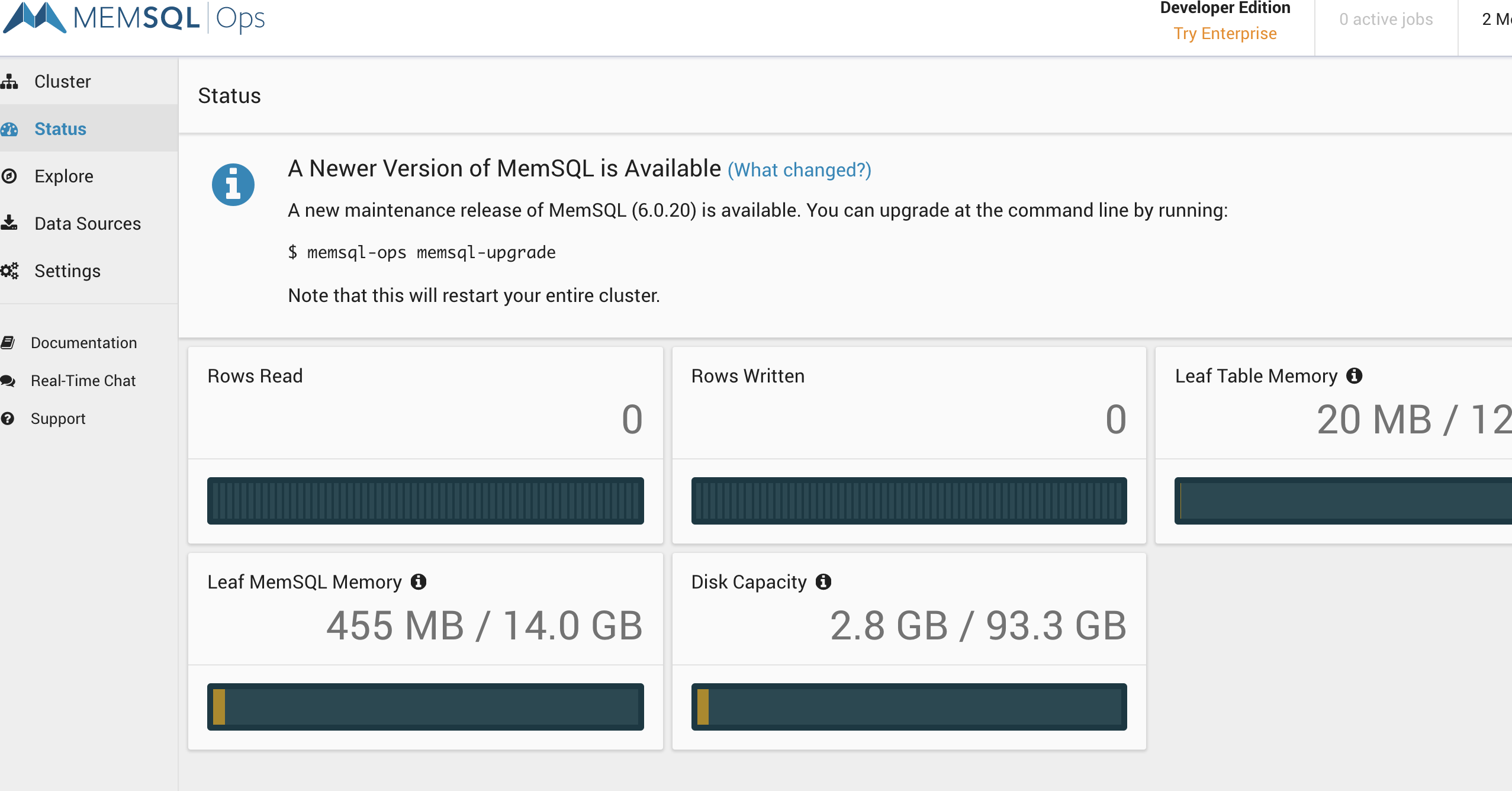Select Status in the sidebar
The width and height of the screenshot is (1512, 791).
[x=89, y=128]
